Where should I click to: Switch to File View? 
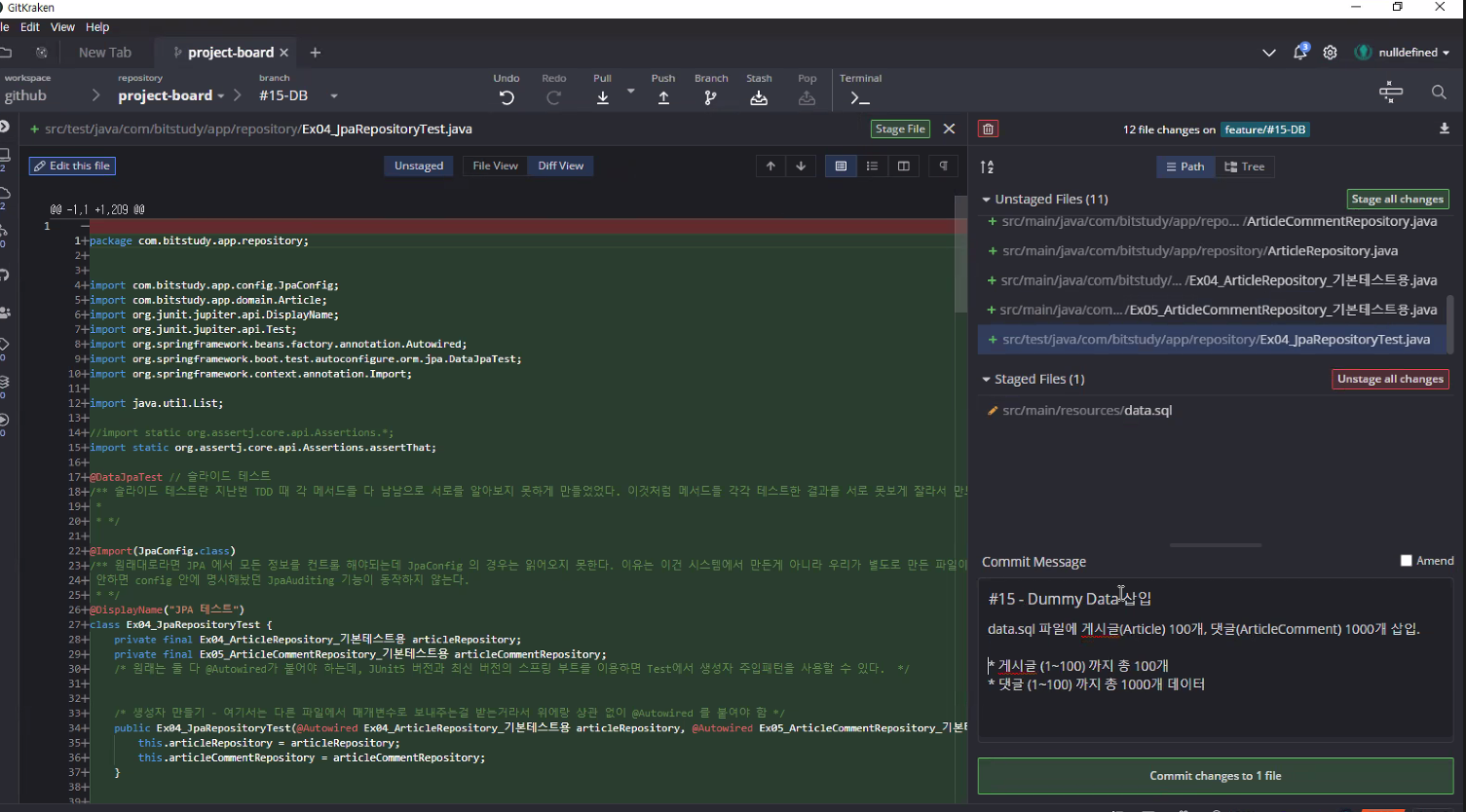pyautogui.click(x=495, y=166)
